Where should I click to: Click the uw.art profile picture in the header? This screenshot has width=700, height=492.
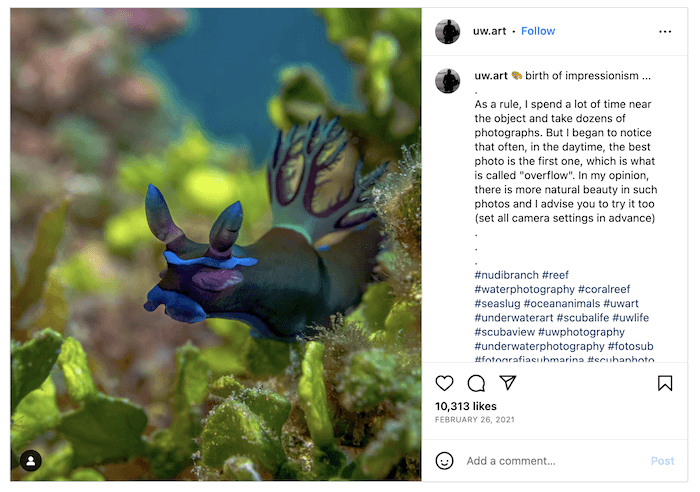(447, 31)
